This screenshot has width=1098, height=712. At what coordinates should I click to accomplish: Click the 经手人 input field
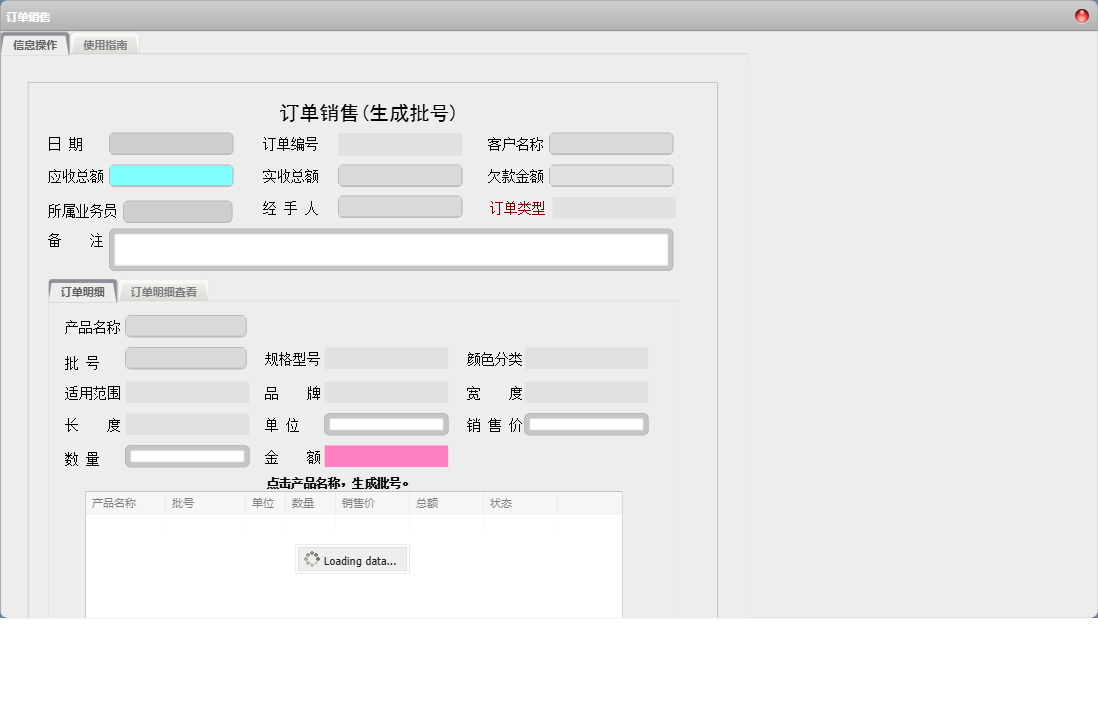coord(400,207)
